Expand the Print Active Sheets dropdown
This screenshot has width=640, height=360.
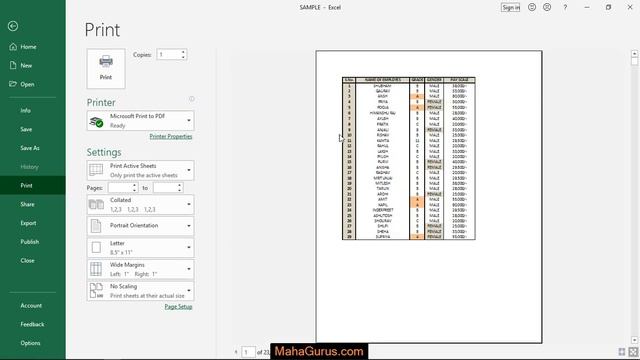(x=140, y=170)
